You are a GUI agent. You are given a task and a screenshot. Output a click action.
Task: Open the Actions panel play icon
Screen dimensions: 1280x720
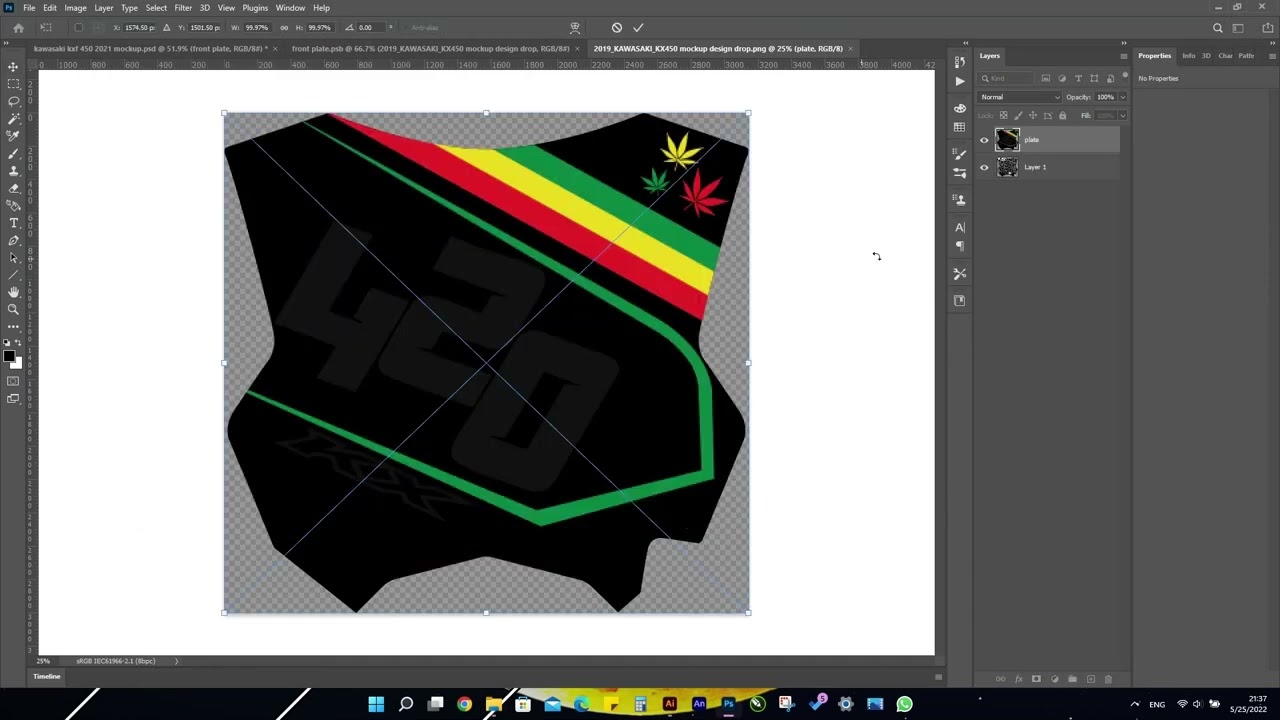960,81
